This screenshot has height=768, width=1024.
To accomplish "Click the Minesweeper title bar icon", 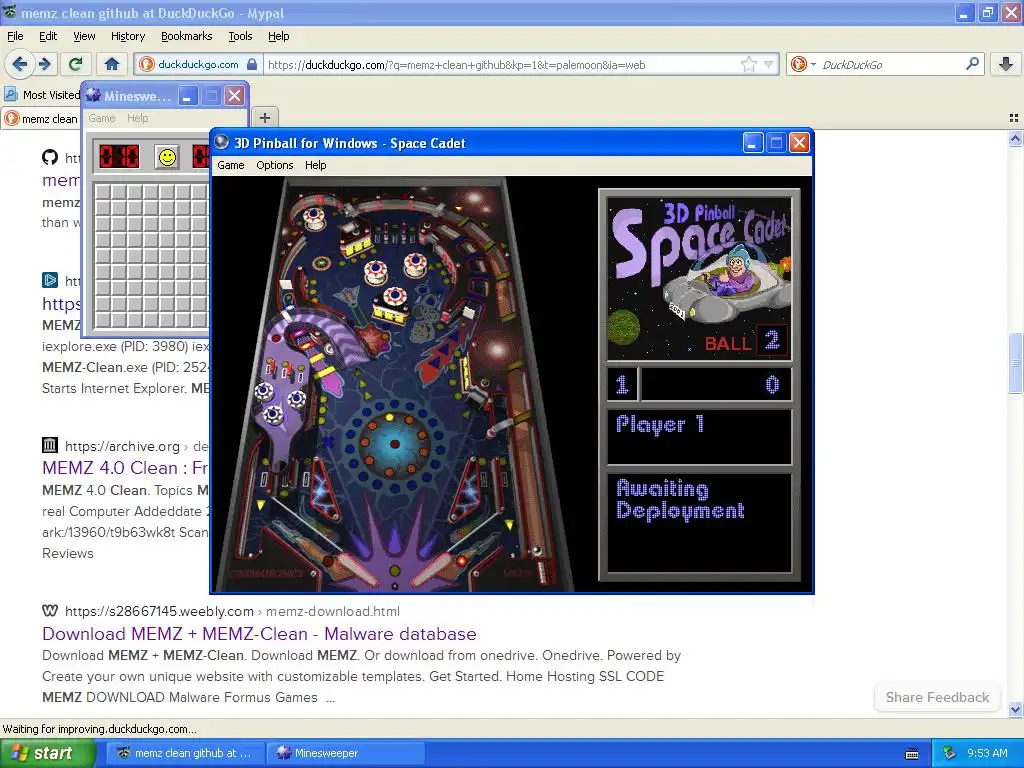I will pos(93,96).
